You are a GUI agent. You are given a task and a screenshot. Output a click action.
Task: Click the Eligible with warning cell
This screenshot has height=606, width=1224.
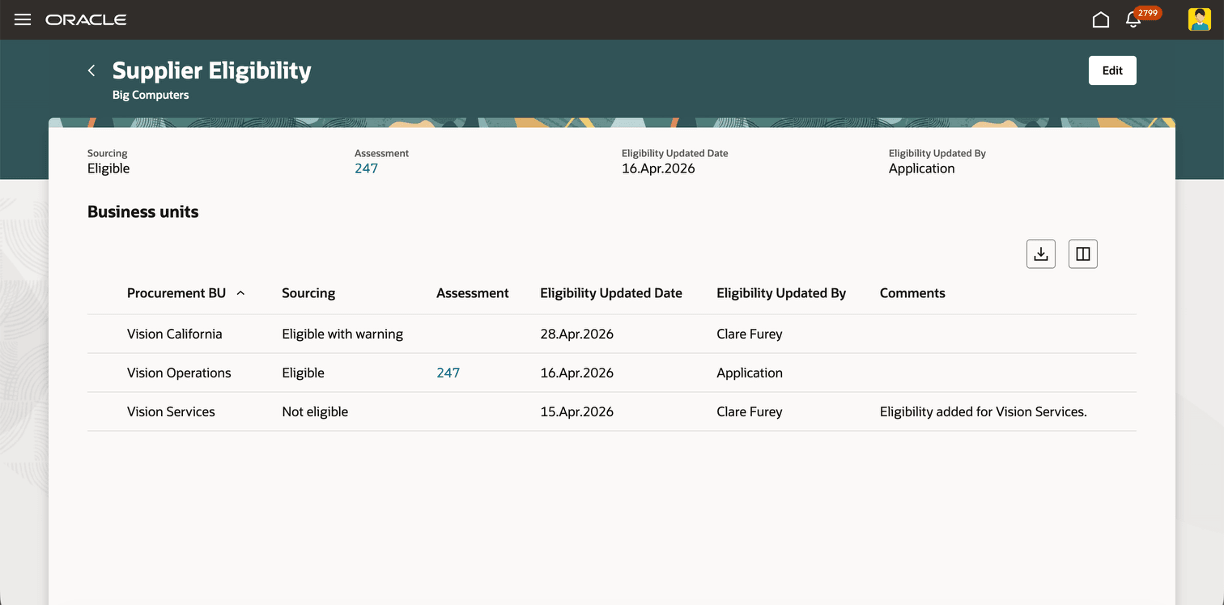coord(342,334)
